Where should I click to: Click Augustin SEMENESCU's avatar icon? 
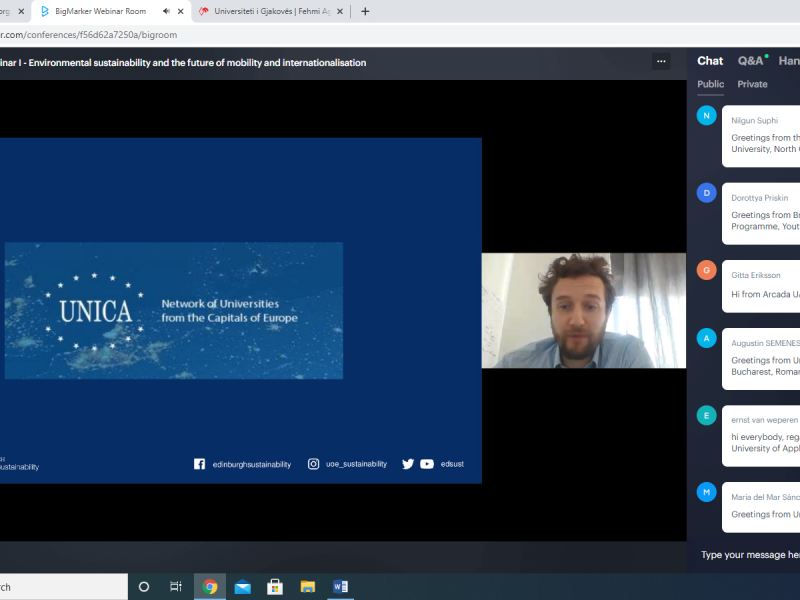(x=707, y=338)
